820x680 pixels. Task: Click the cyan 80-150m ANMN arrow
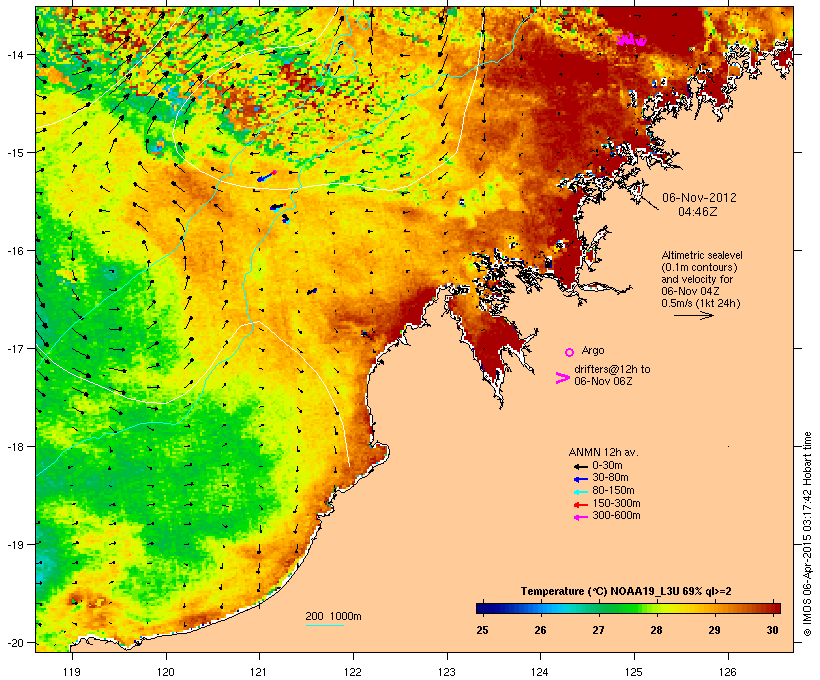coord(581,492)
